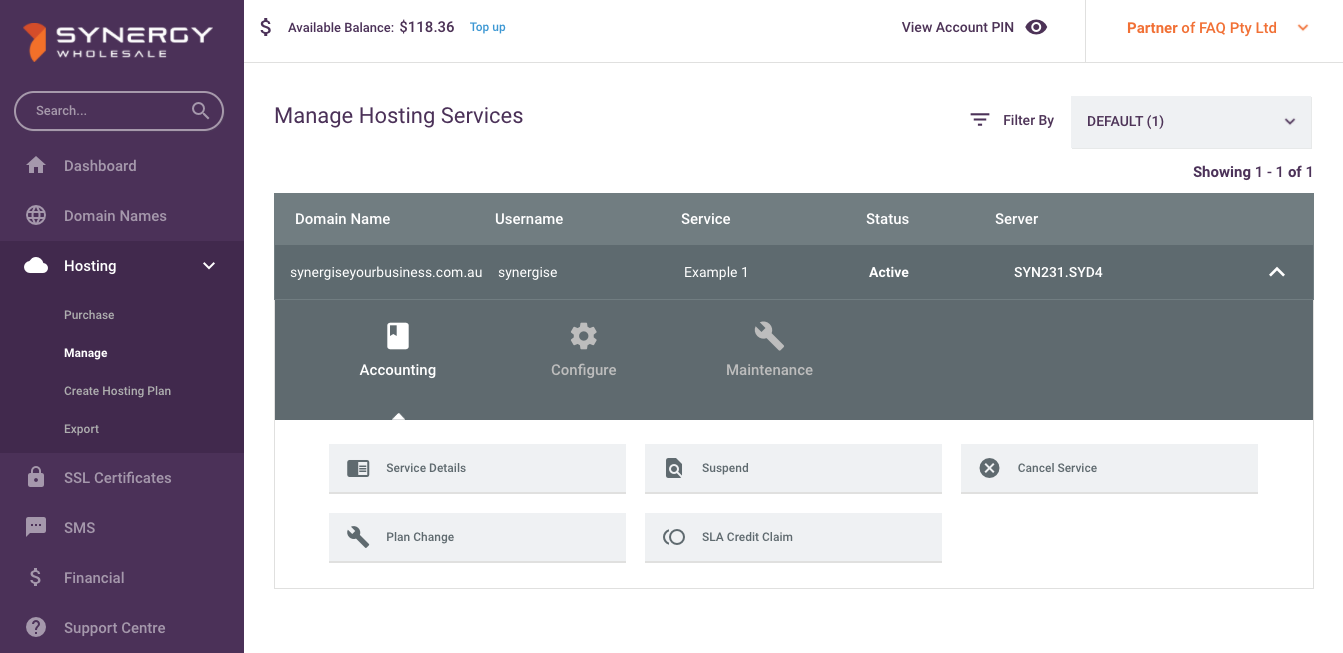
Task: Collapse the Hosting sidebar section
Action: tap(209, 266)
